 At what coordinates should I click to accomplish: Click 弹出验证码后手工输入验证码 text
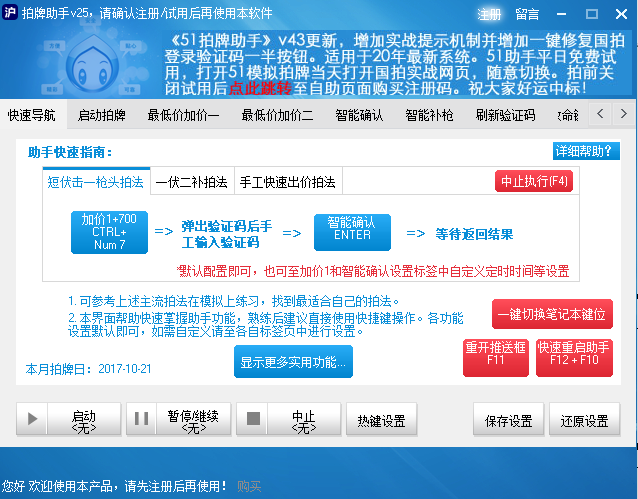click(227, 234)
